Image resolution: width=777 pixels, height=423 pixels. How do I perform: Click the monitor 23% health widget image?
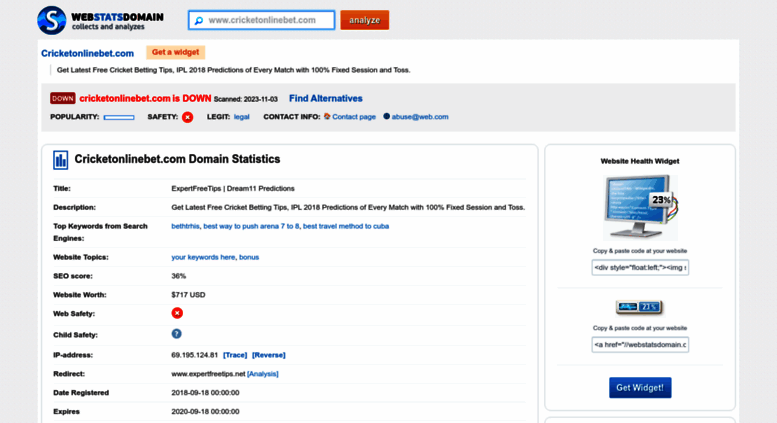point(640,207)
